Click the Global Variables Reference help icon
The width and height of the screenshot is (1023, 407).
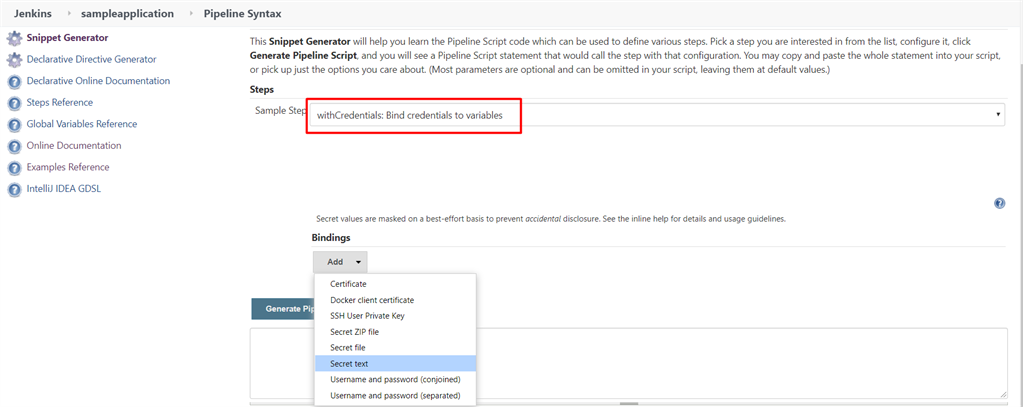pos(14,125)
